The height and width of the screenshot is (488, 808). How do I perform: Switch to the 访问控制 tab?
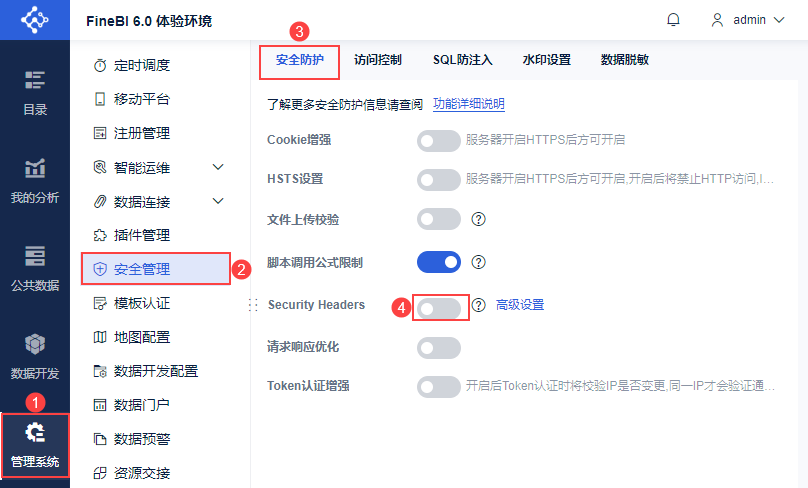(x=378, y=60)
